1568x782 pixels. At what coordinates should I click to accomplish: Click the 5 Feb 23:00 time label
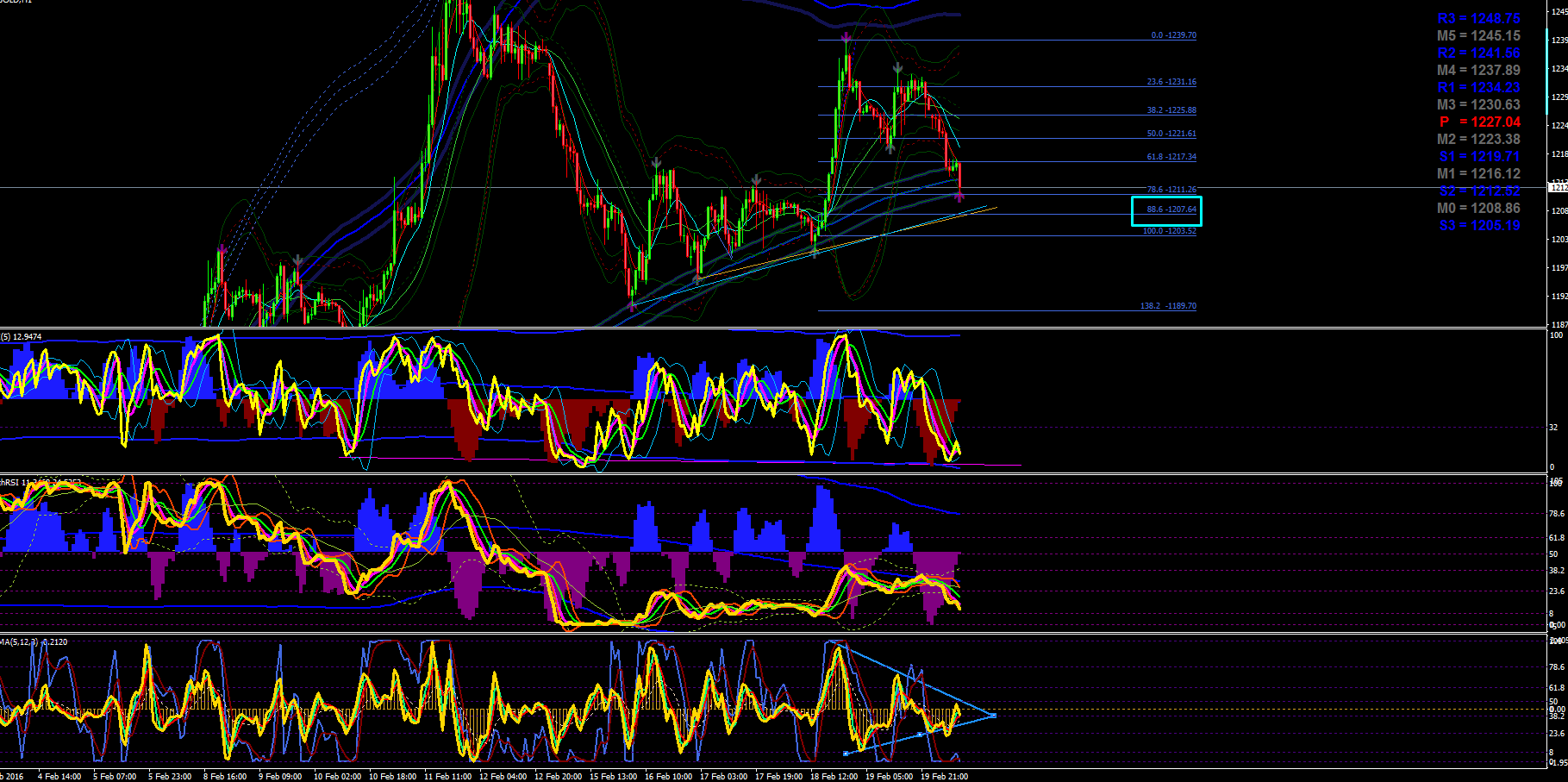170,776
